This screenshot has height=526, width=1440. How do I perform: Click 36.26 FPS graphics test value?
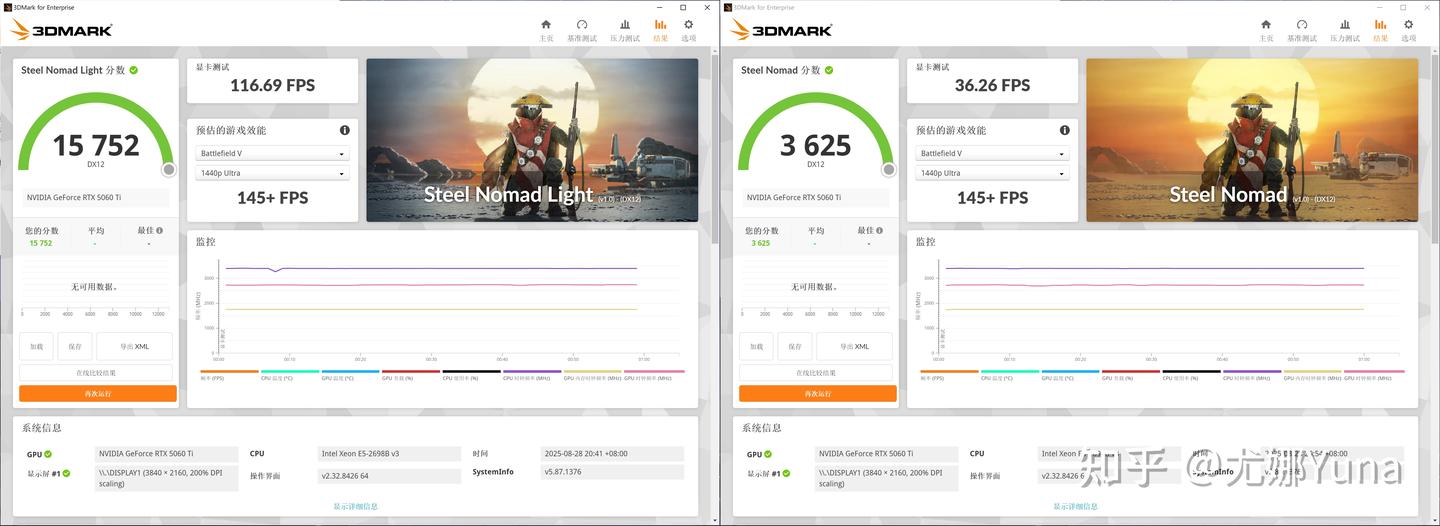pos(993,86)
